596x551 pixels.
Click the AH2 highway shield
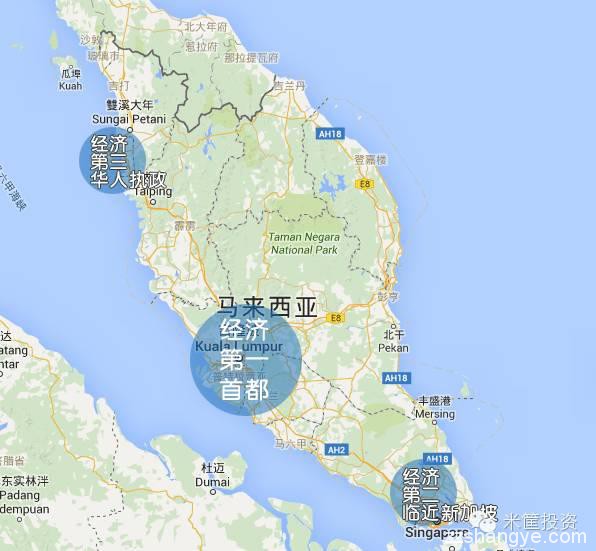pos(336,450)
